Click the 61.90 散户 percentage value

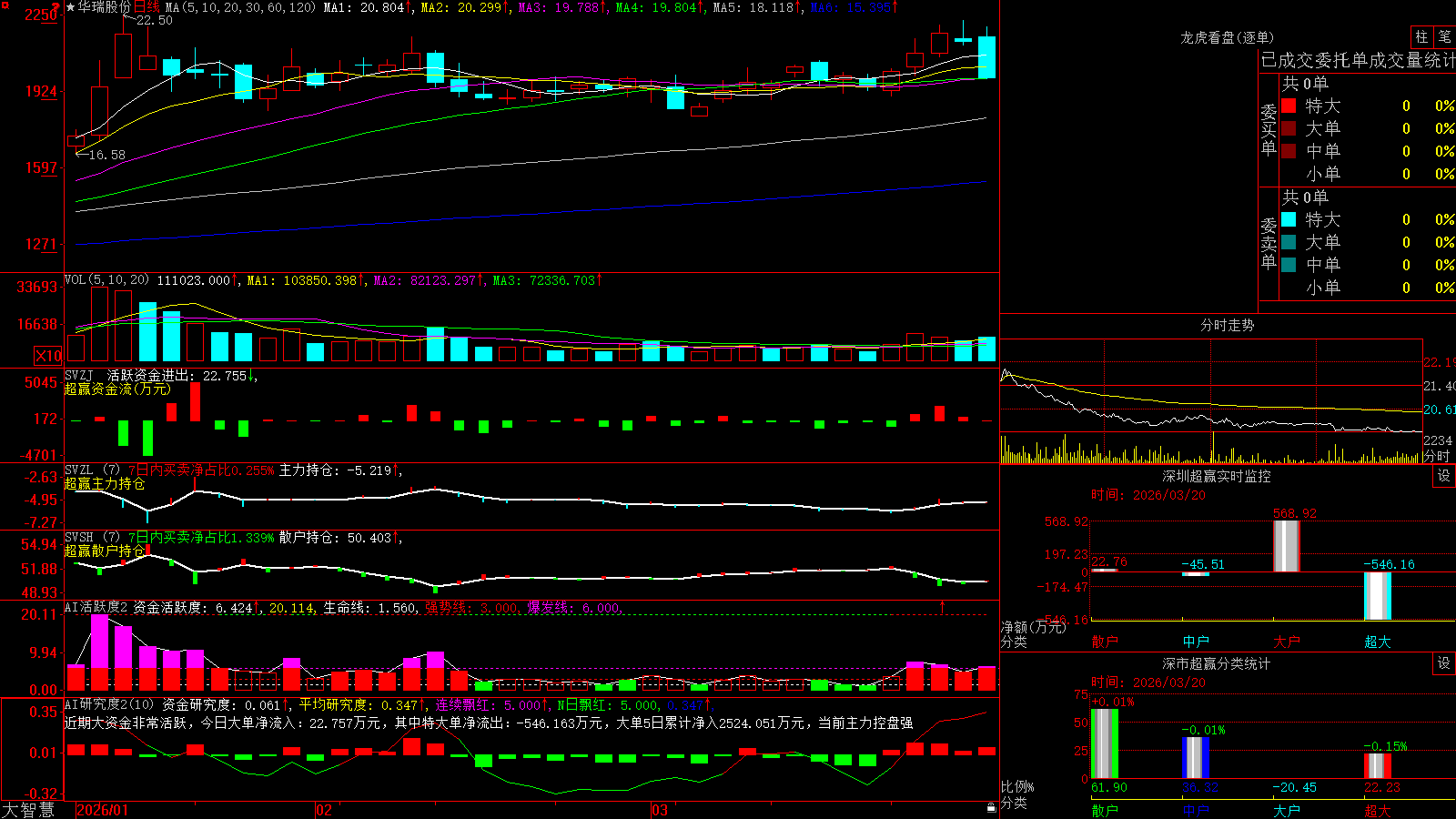point(1109,787)
